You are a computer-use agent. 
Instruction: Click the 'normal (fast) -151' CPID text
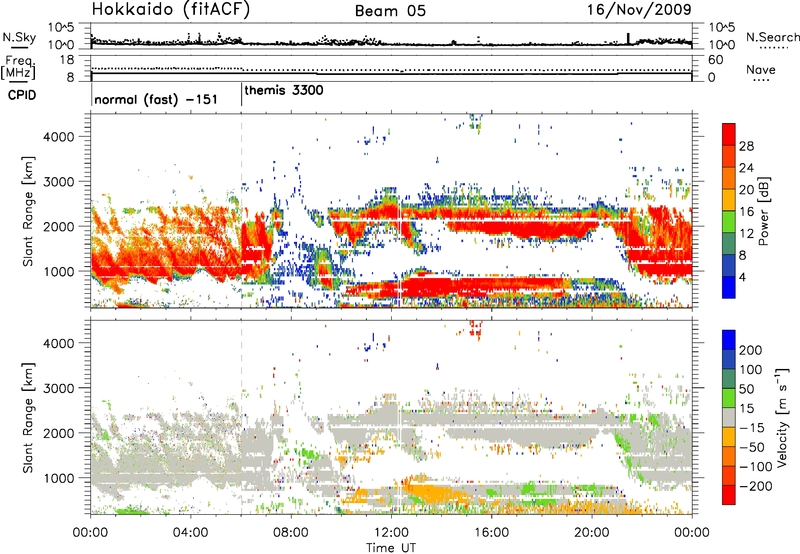point(156,99)
